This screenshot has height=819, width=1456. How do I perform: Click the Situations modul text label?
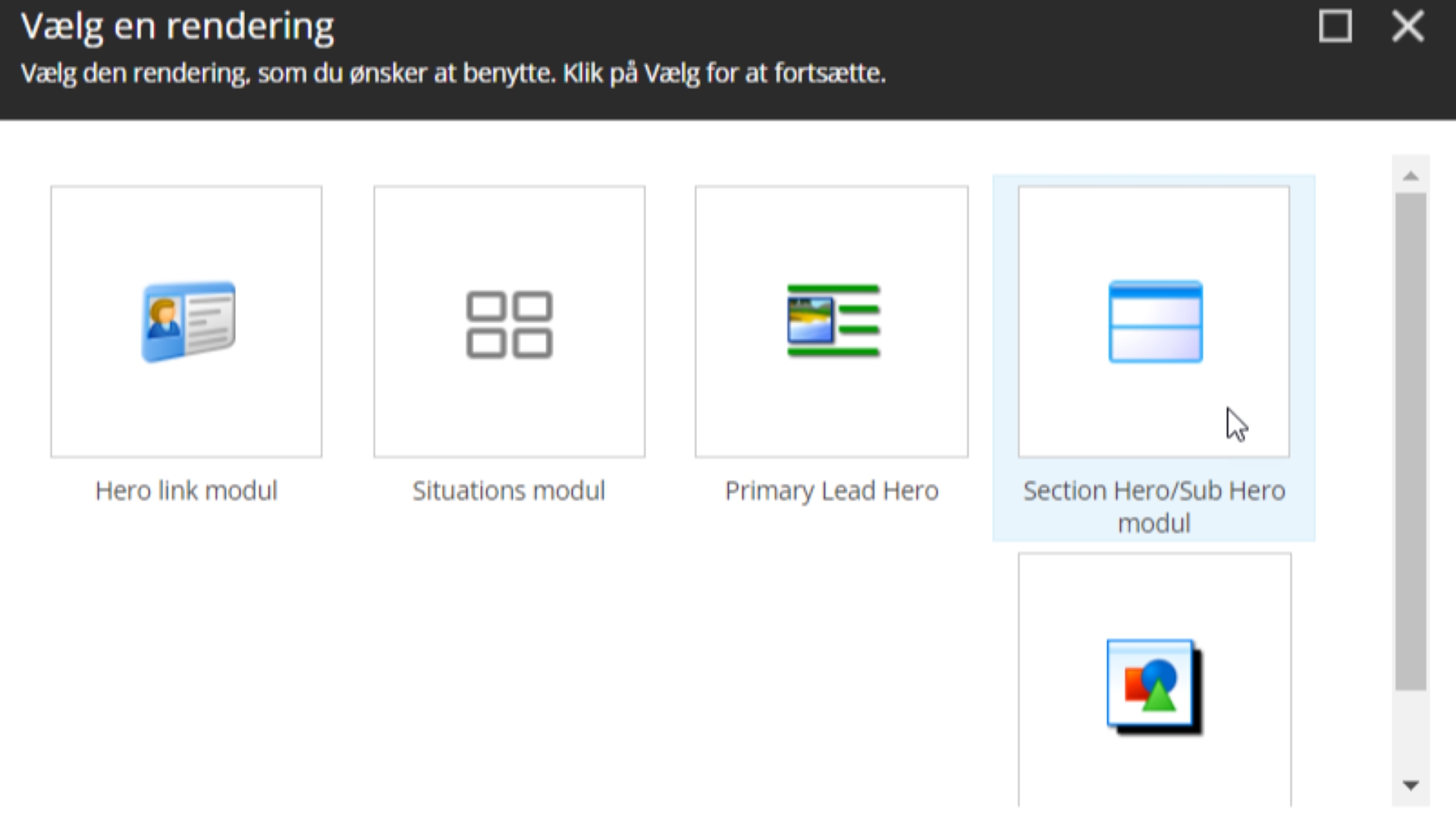[509, 491]
